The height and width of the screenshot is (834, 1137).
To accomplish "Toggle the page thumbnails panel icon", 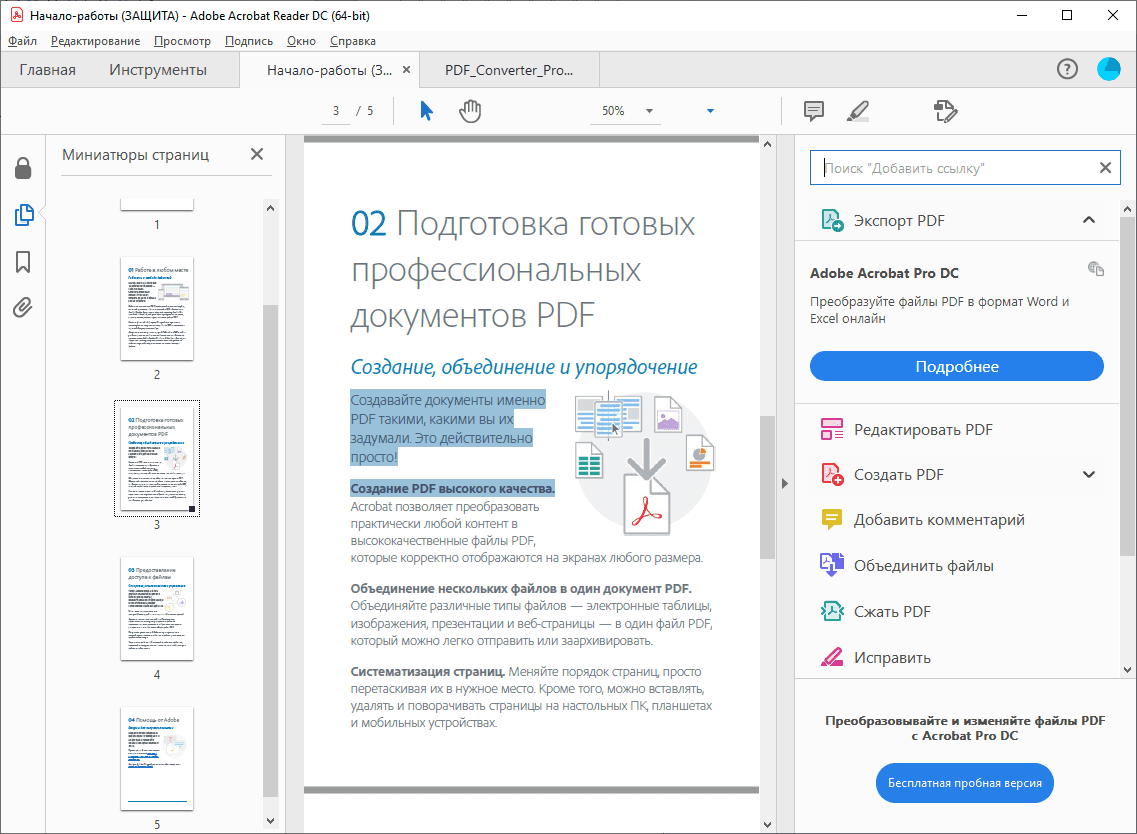I will click(23, 215).
